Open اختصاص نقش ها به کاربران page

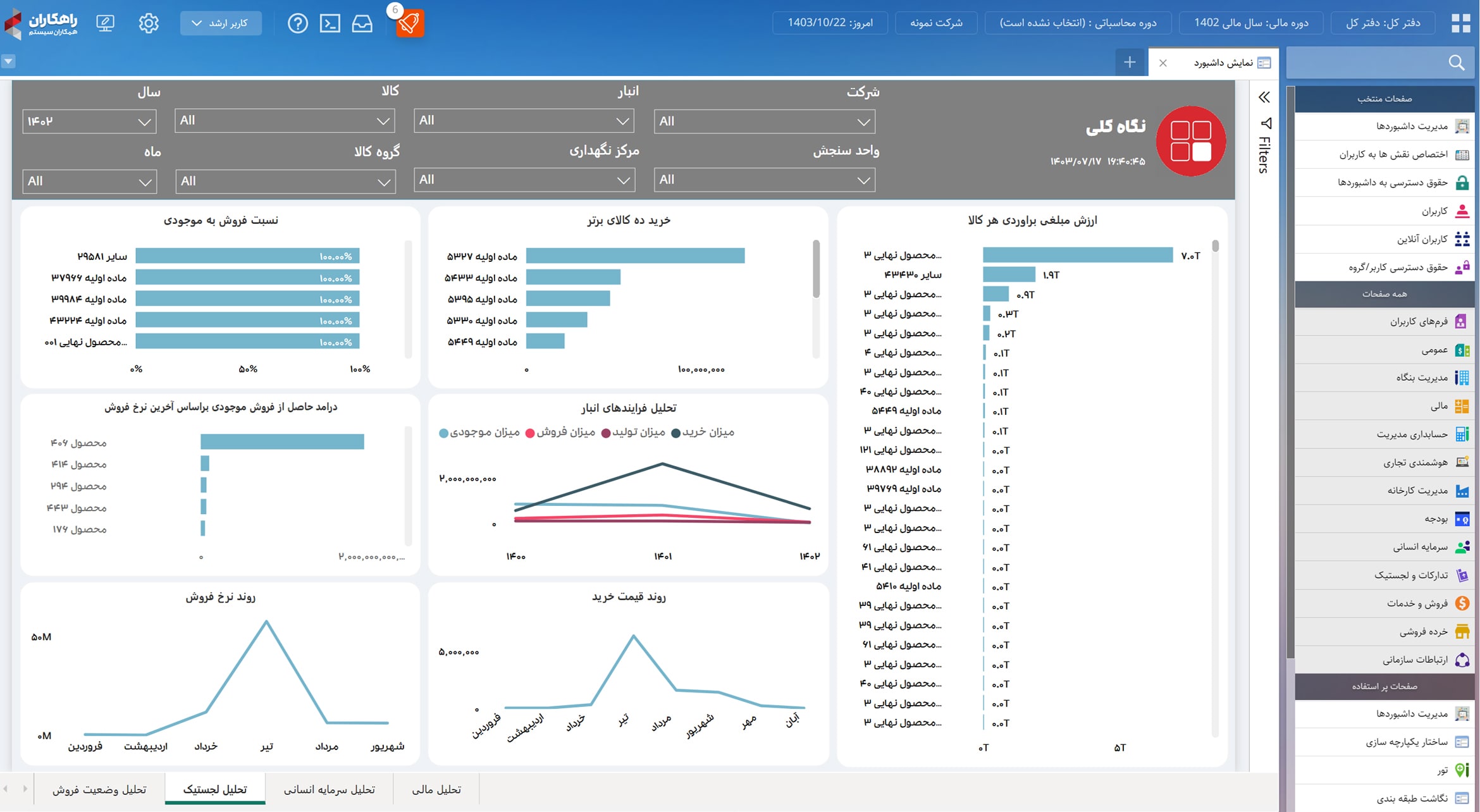pyautogui.click(x=1384, y=154)
